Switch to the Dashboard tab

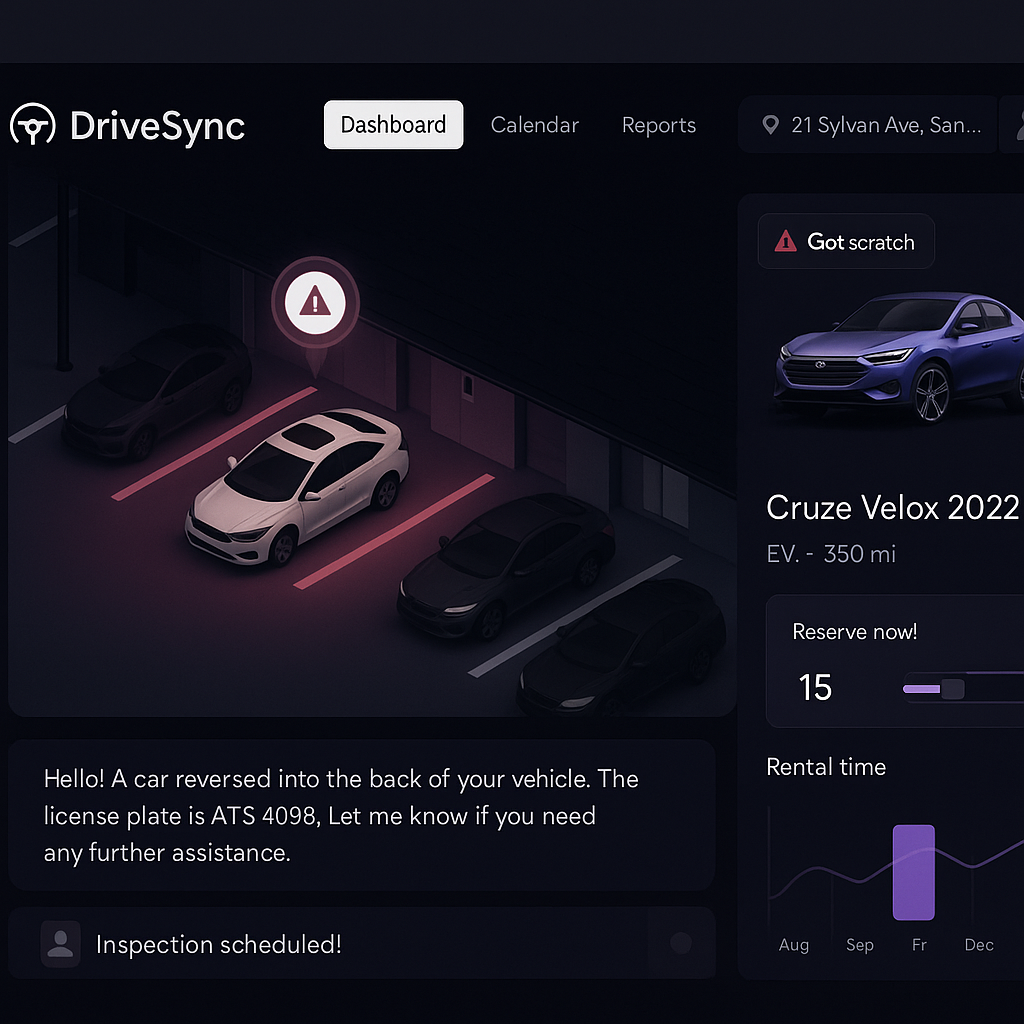click(x=393, y=124)
